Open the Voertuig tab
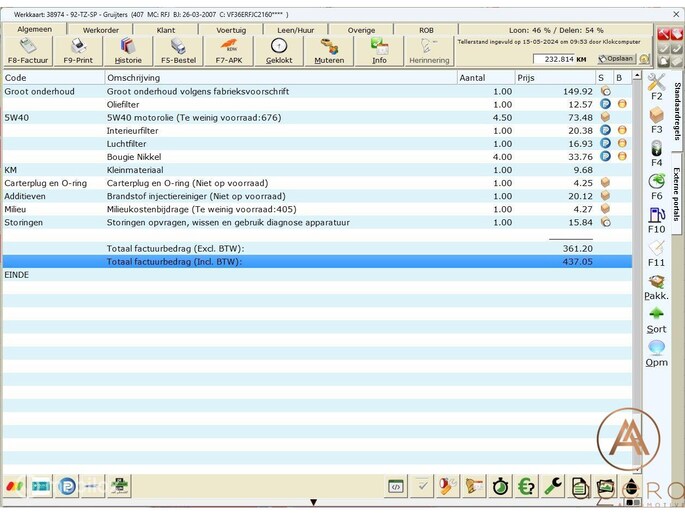This screenshot has height=514, width=685. (x=231, y=30)
